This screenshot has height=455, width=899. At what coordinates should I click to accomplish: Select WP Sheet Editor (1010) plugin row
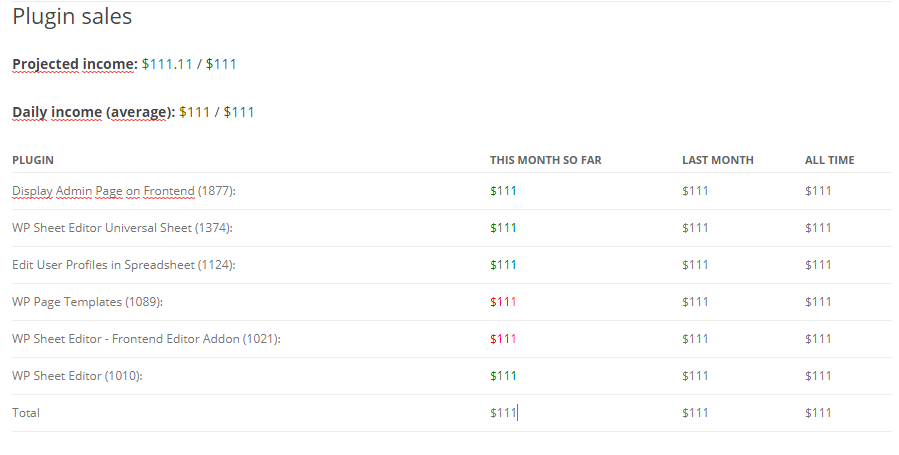(452, 376)
